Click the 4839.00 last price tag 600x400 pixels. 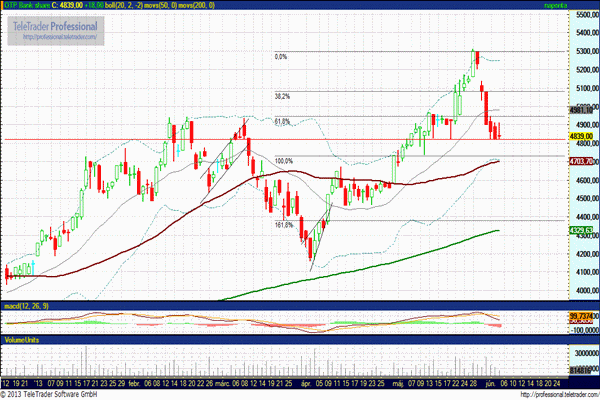[581, 135]
